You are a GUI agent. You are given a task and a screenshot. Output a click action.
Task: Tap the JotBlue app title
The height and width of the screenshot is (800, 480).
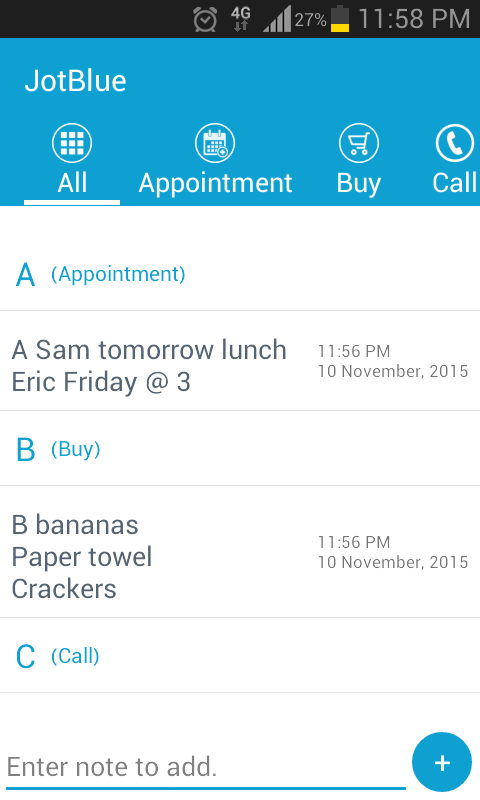(x=75, y=81)
